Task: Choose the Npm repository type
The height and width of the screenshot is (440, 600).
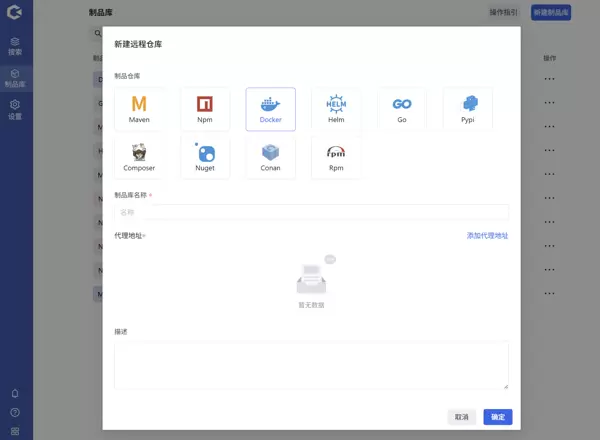Action: coord(205,109)
